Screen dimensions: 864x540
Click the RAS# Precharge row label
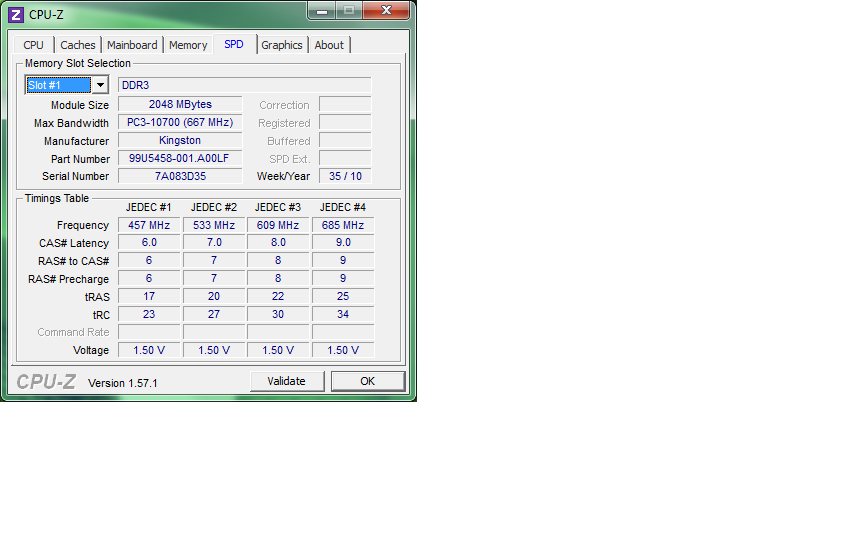coord(68,279)
